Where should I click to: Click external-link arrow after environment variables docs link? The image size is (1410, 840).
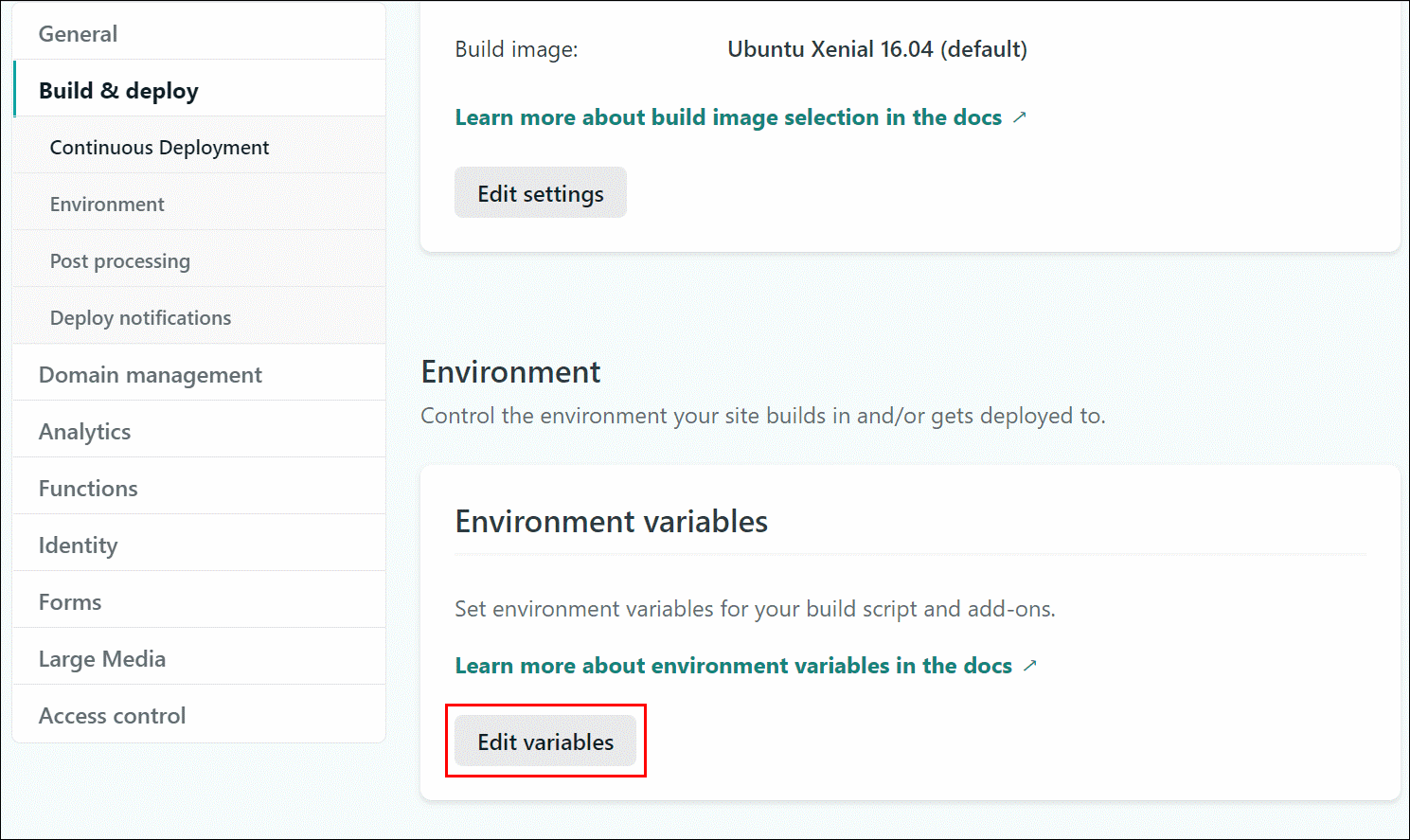pyautogui.click(x=1030, y=666)
